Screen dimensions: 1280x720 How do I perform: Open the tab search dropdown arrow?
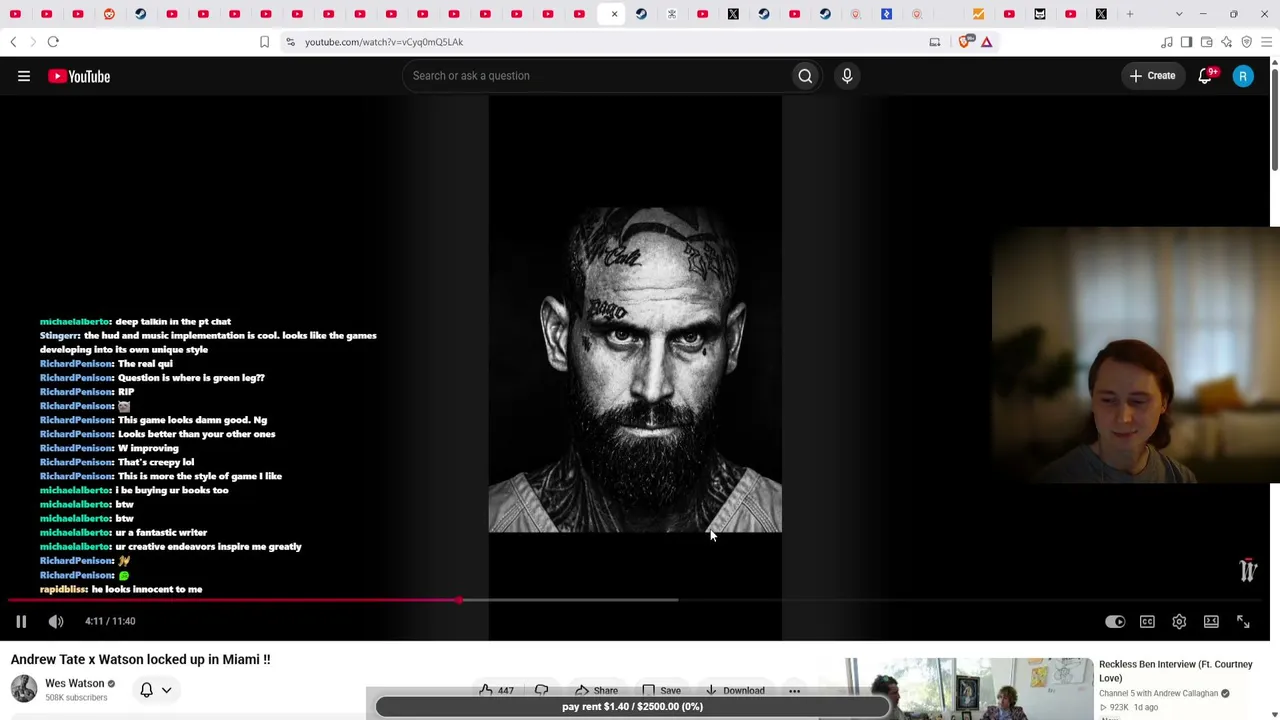pos(1179,14)
